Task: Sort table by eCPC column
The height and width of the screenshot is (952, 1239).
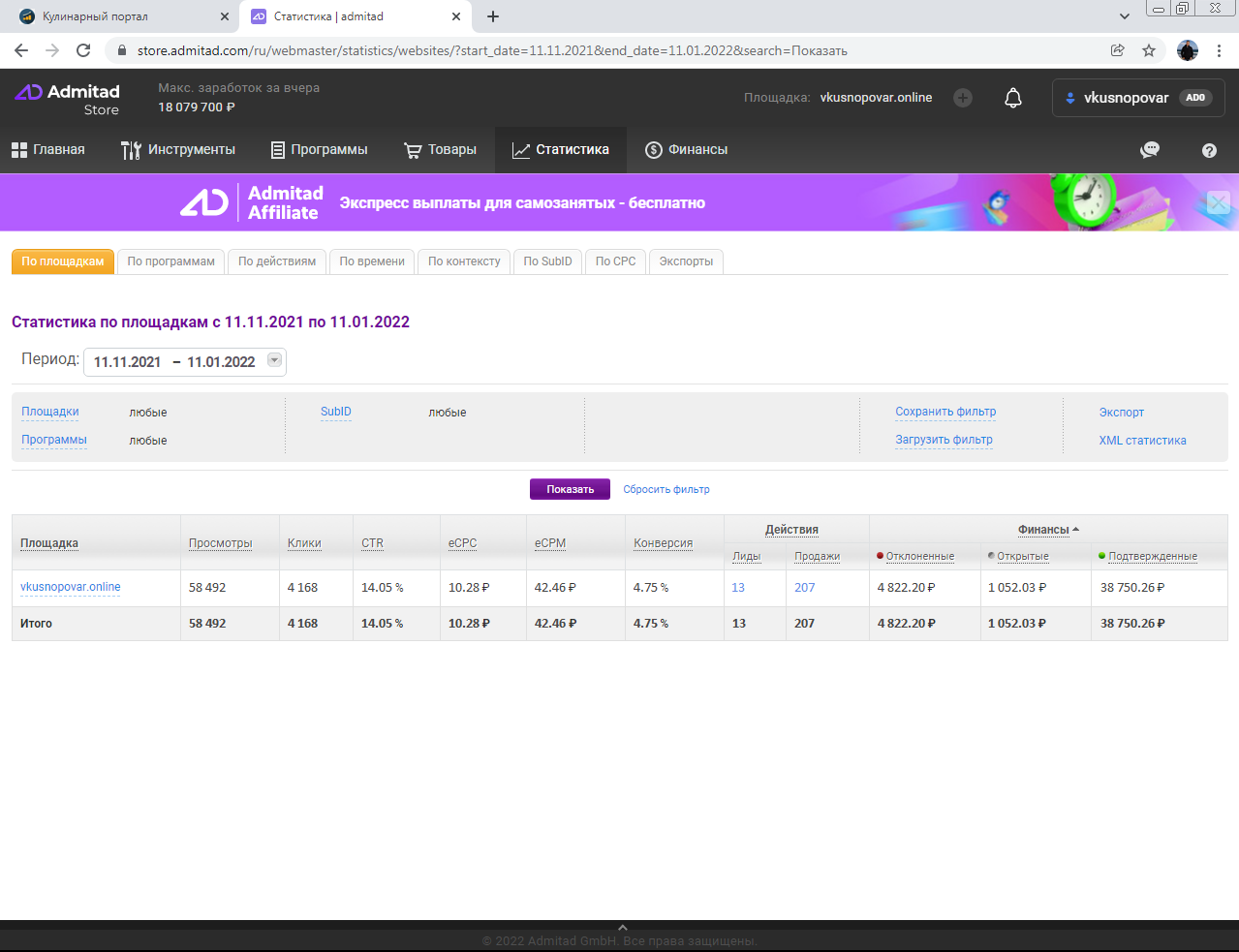Action: [462, 543]
